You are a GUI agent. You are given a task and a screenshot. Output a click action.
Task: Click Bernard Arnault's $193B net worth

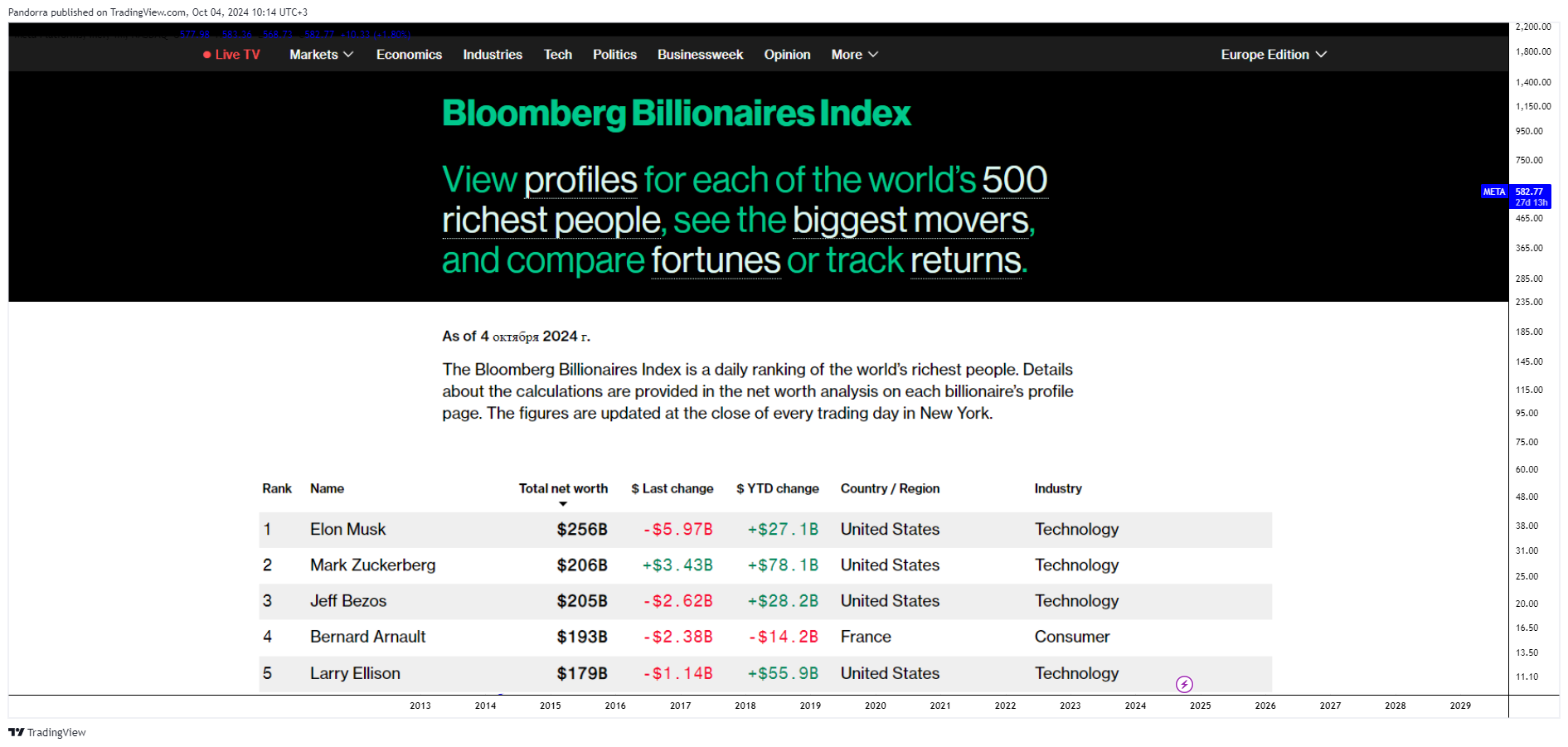(x=582, y=637)
